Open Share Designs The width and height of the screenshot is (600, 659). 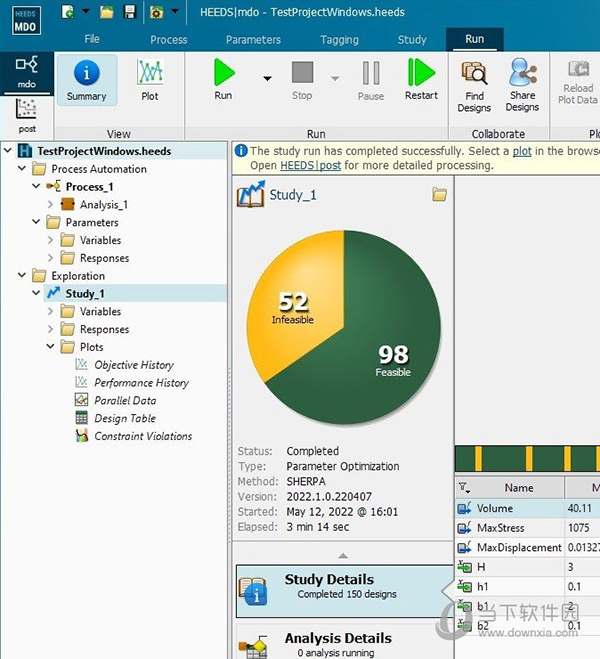coord(522,86)
